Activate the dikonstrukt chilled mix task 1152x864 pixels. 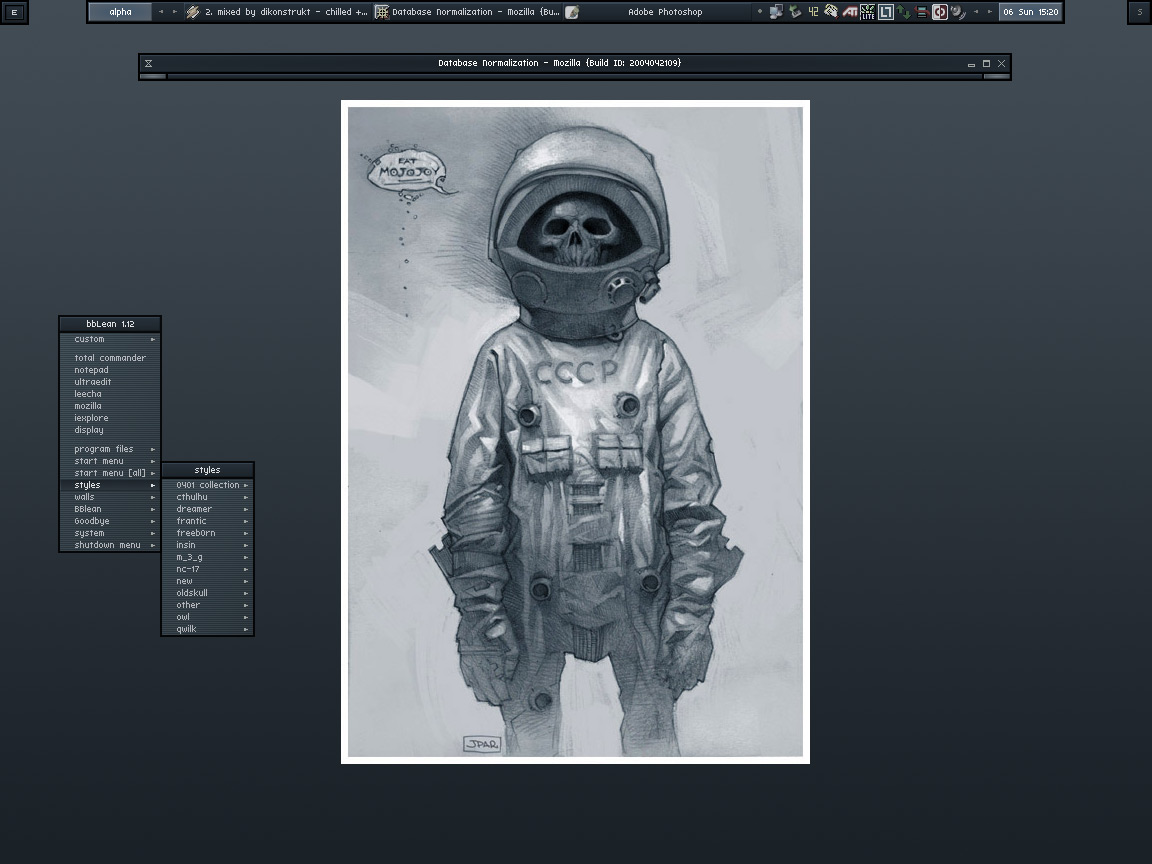tap(277, 12)
